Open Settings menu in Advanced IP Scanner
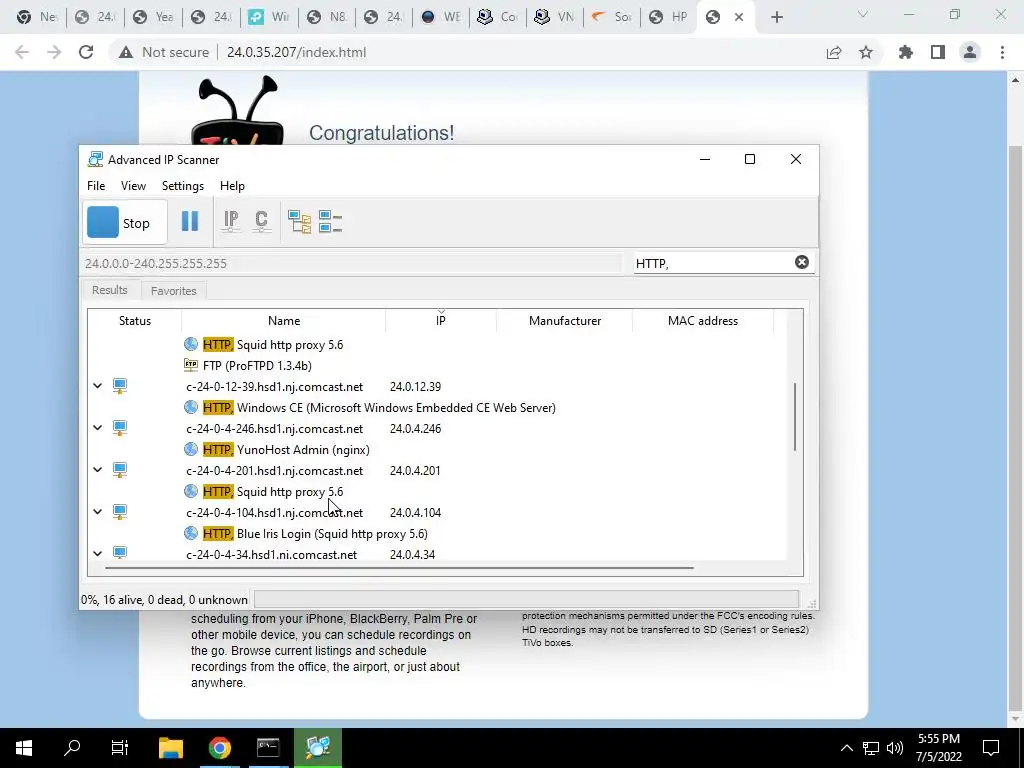Screen dimensions: 1024x768 (x=183, y=185)
